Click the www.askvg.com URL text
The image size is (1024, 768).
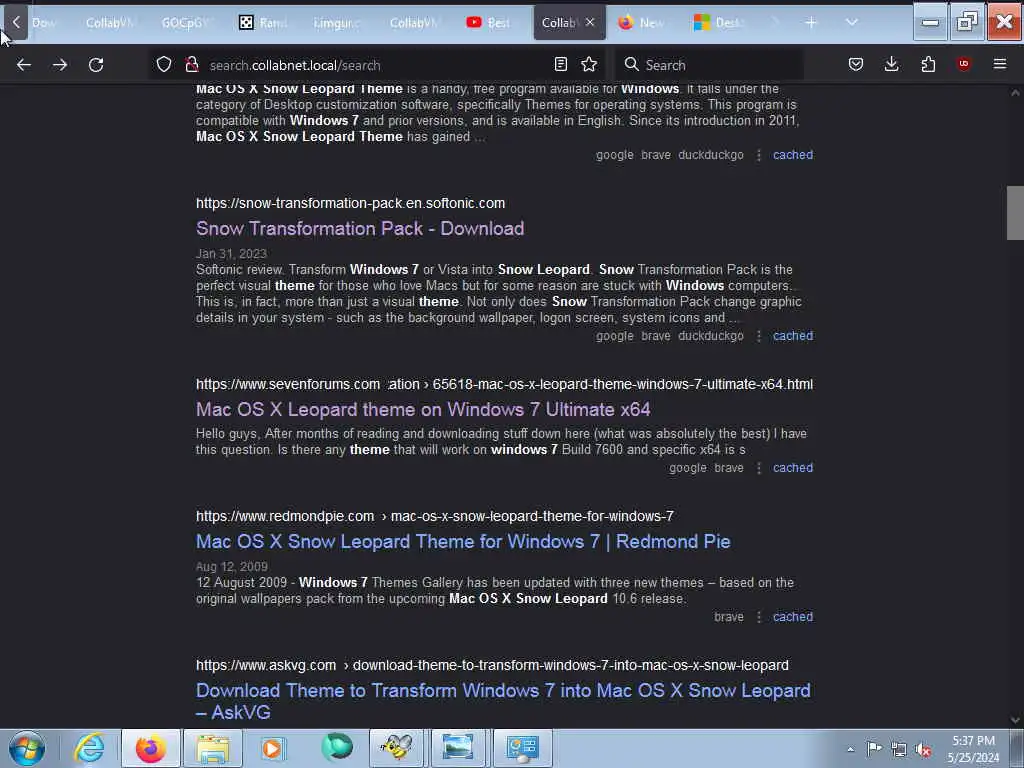[266, 665]
